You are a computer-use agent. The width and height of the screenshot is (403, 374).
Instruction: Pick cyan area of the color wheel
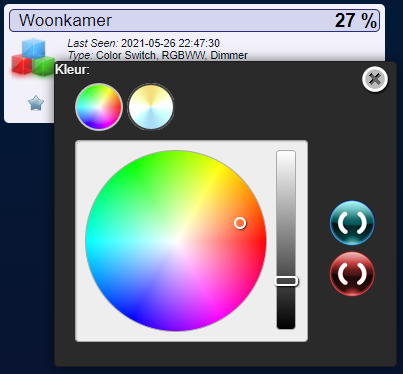click(91, 241)
